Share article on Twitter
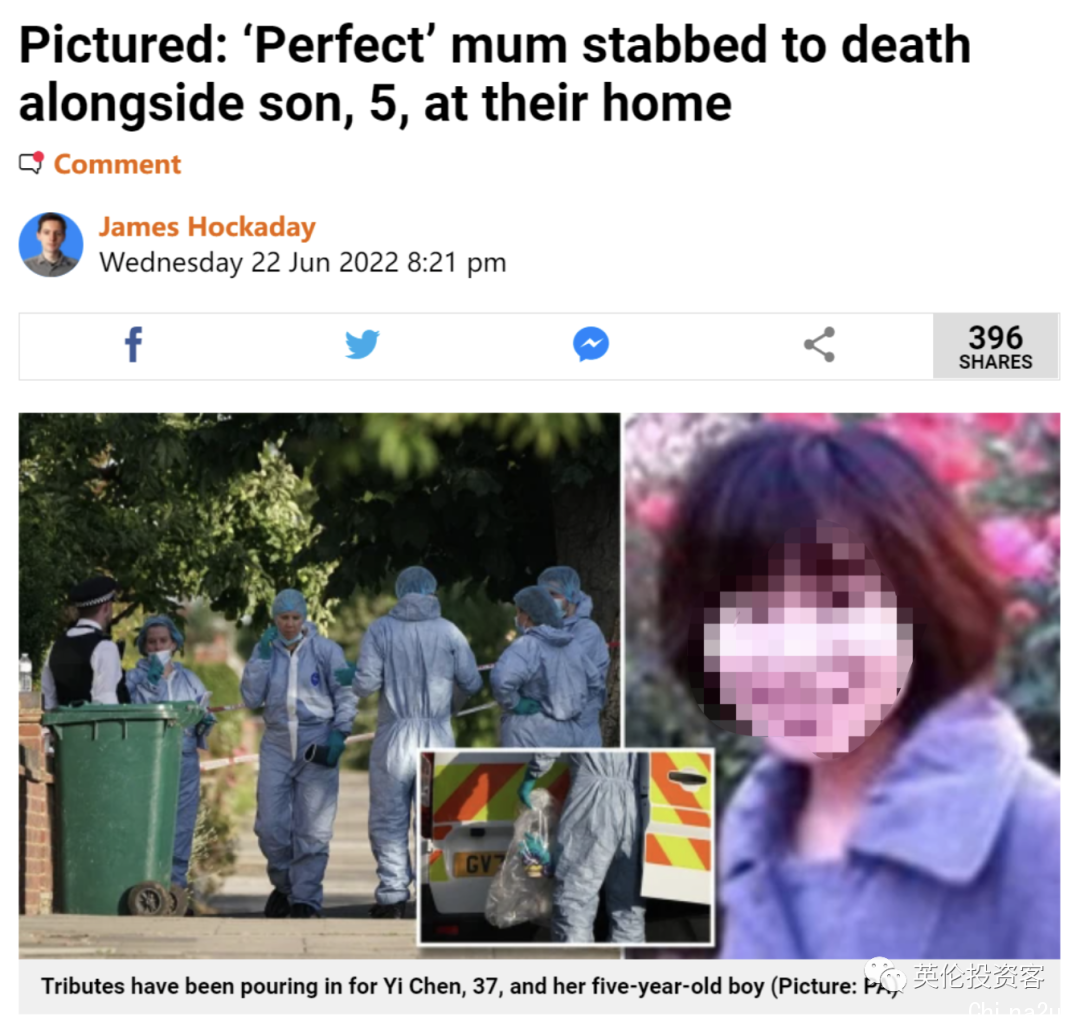This screenshot has height=1024, width=1080. [362, 344]
